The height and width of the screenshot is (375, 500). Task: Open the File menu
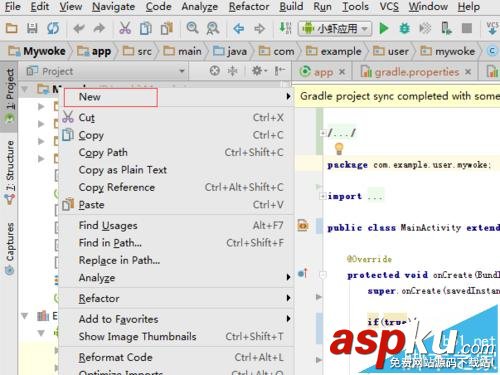[x=13, y=6]
